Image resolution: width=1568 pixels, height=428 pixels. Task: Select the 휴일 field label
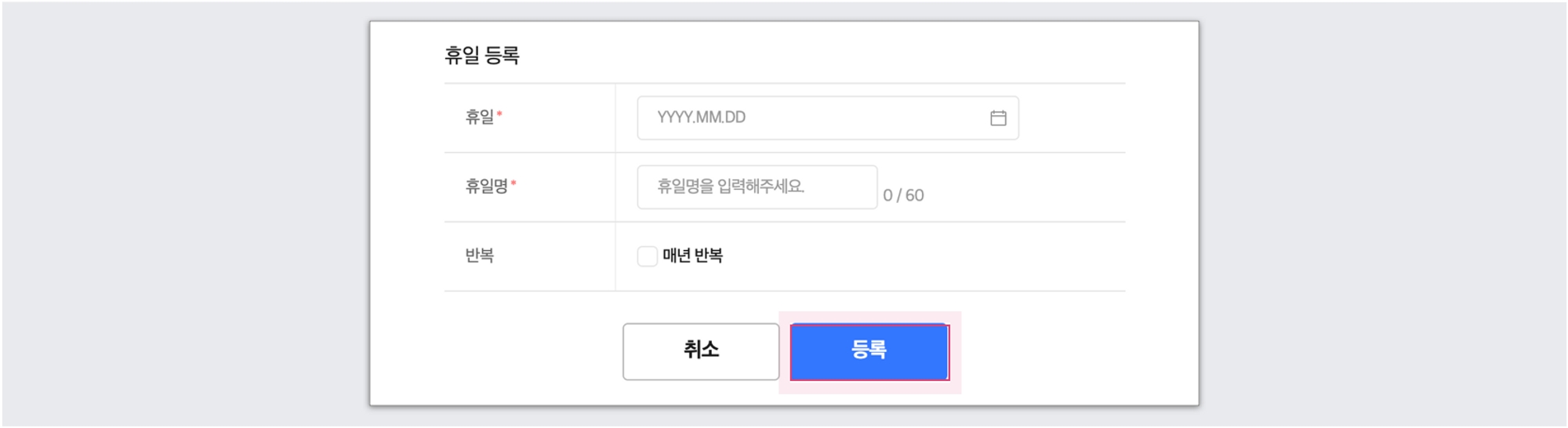[x=479, y=118]
